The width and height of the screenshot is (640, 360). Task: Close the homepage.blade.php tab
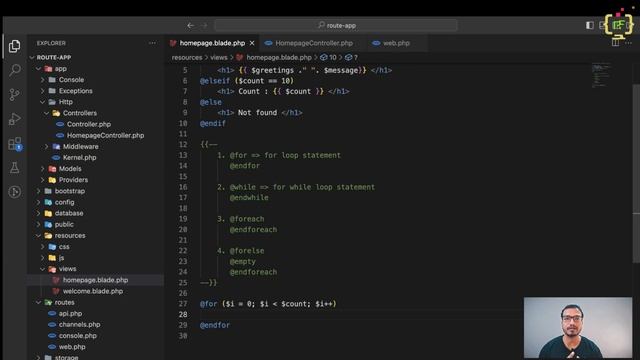click(x=252, y=43)
